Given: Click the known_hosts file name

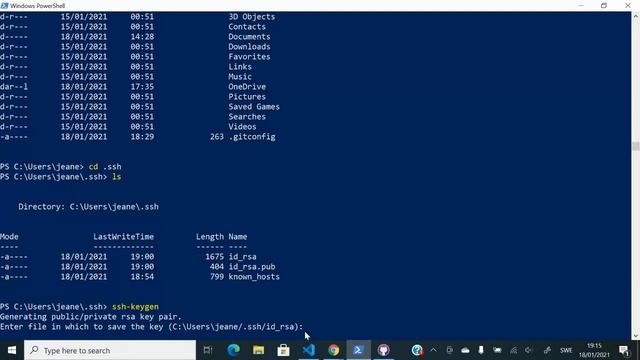Looking at the screenshot, I should 254,277.
